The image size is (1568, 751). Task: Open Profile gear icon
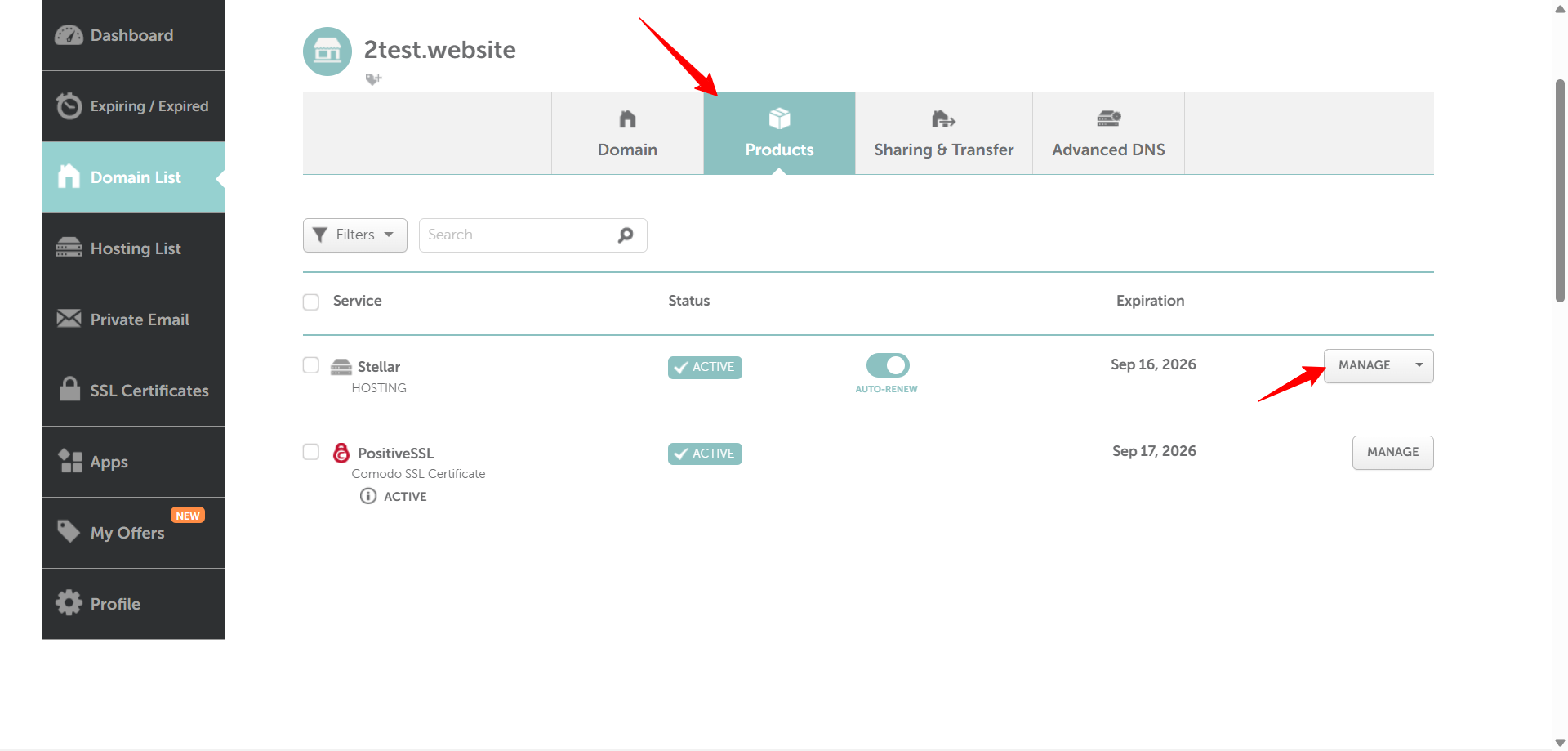tap(69, 603)
